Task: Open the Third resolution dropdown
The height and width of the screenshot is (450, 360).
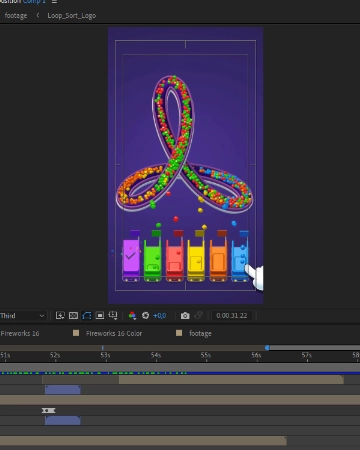Action: click(23, 316)
